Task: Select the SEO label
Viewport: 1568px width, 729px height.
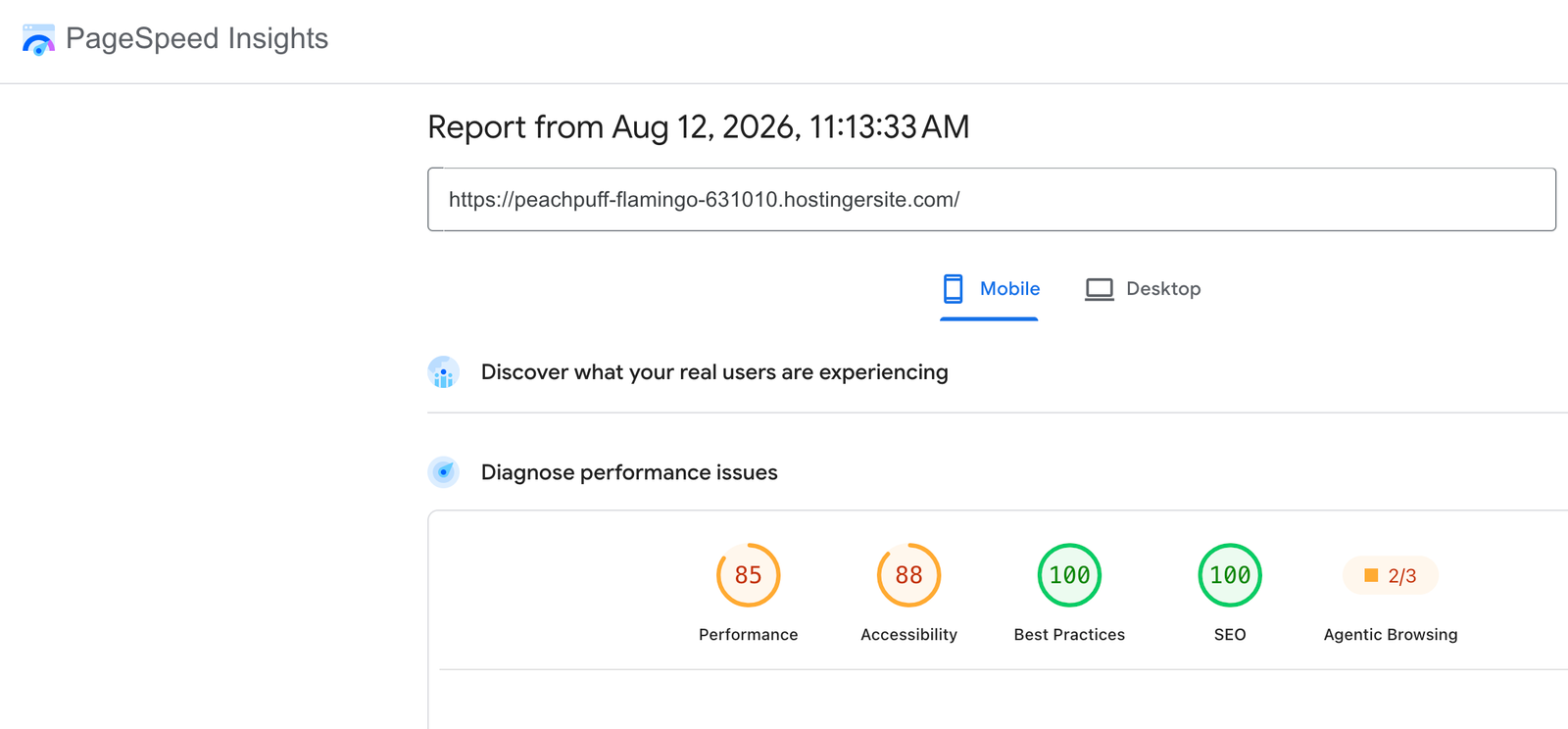Action: (1230, 635)
